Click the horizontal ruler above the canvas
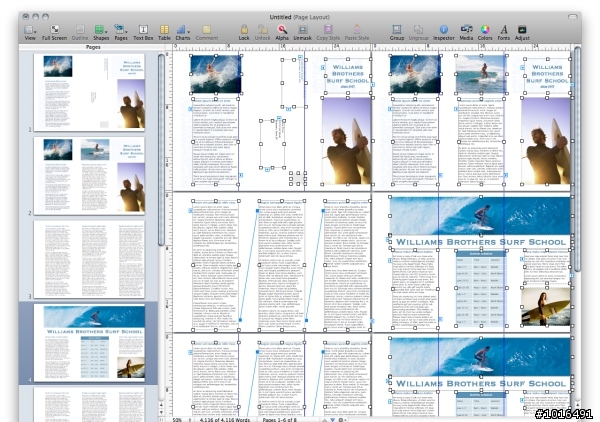600x422 pixels. click(x=371, y=47)
